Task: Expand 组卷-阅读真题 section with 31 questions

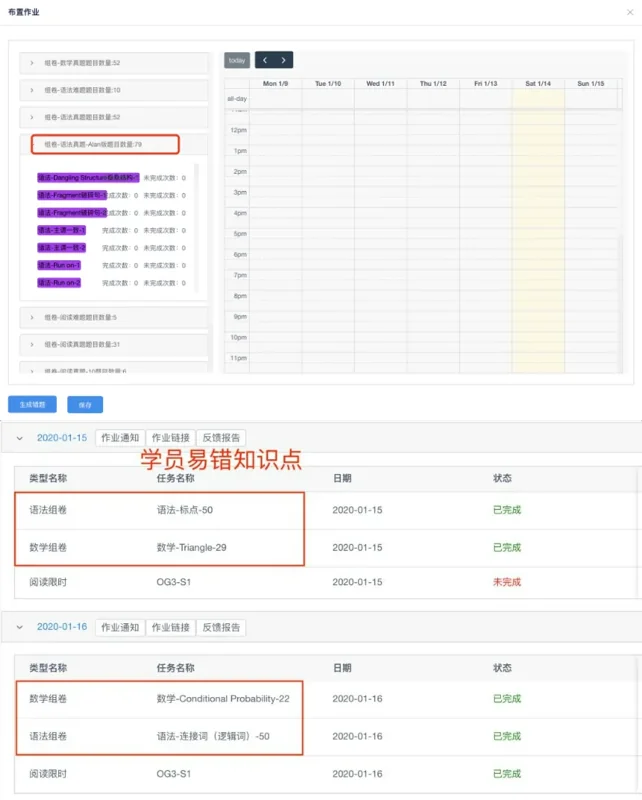Action: (x=114, y=344)
